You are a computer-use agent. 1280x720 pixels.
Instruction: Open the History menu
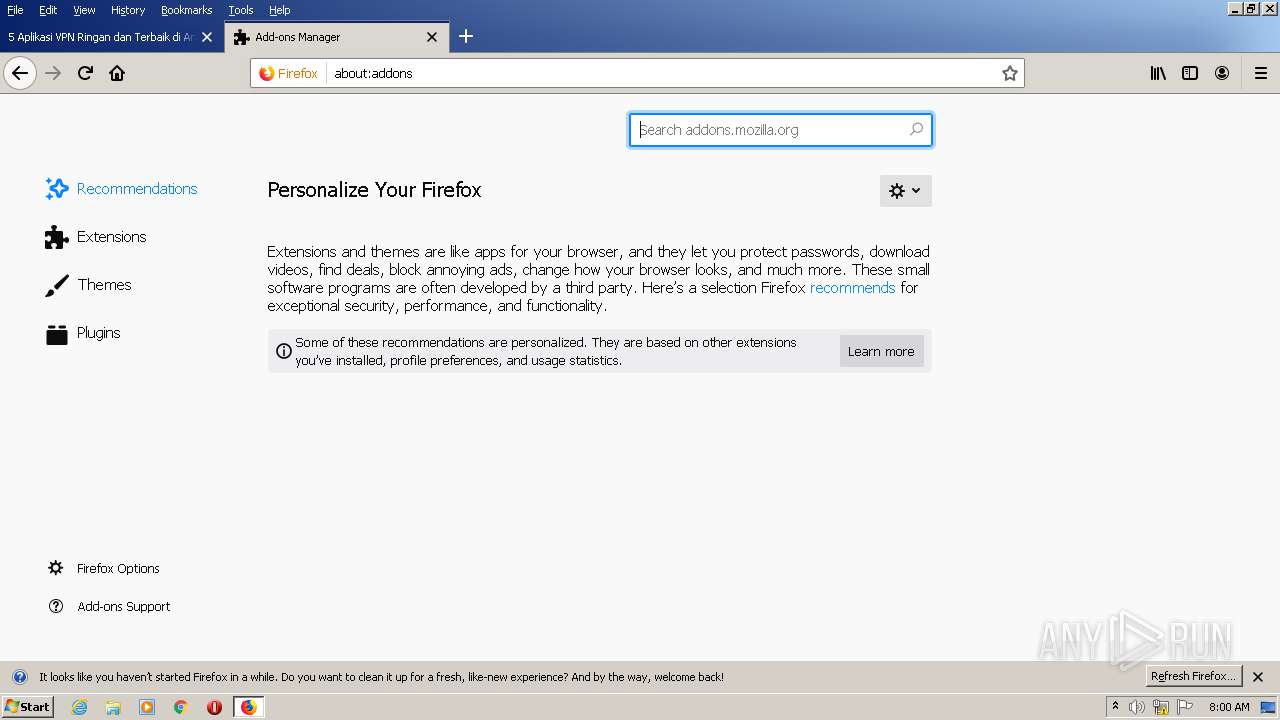pos(128,10)
